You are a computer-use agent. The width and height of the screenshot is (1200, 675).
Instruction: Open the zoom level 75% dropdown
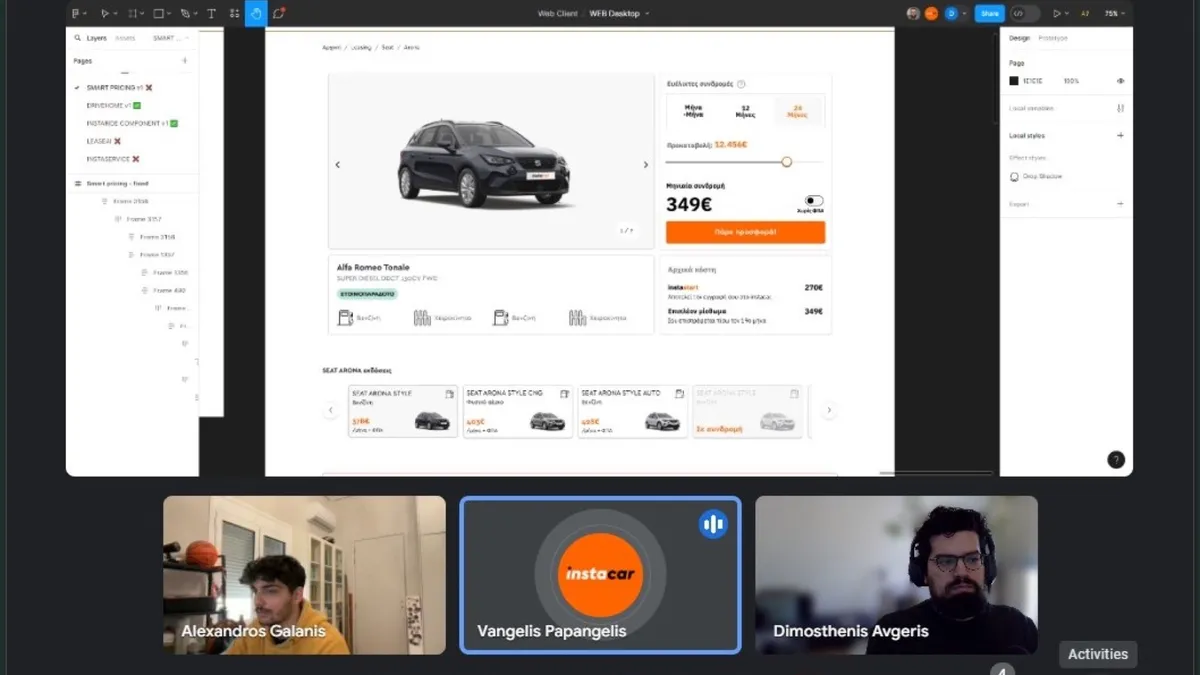pos(1115,13)
